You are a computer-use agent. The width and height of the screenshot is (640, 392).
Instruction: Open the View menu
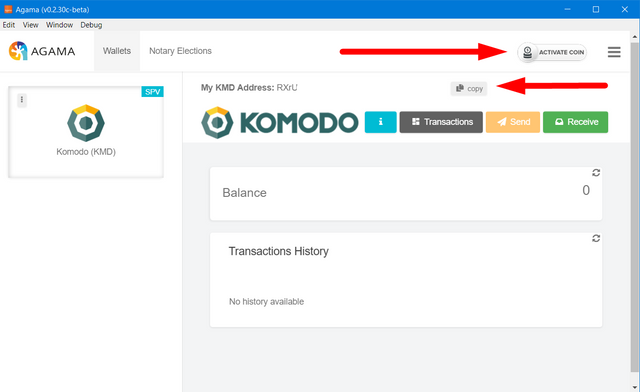(31, 25)
